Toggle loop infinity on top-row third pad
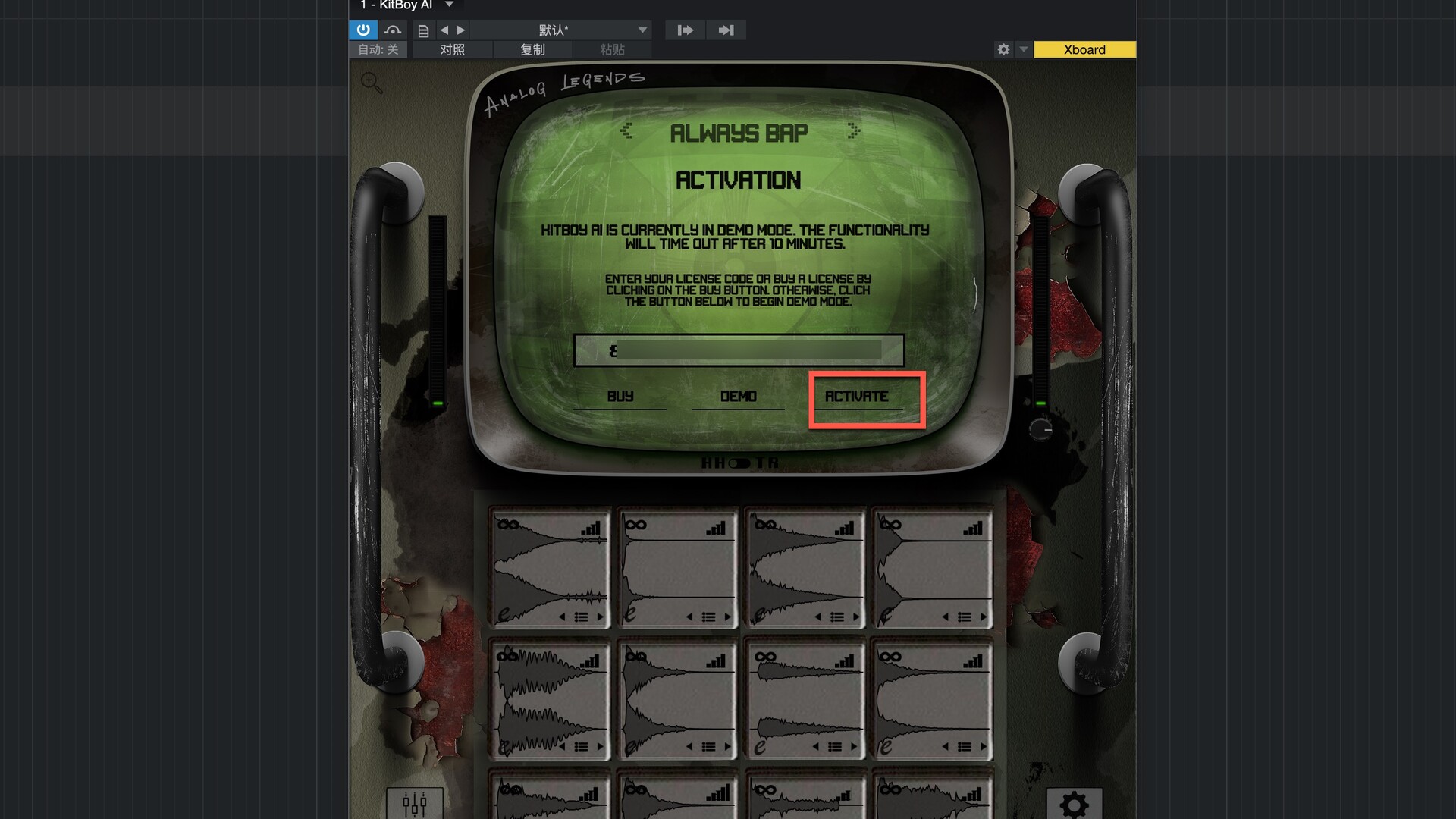Viewport: 1456px width, 819px height. click(x=765, y=525)
